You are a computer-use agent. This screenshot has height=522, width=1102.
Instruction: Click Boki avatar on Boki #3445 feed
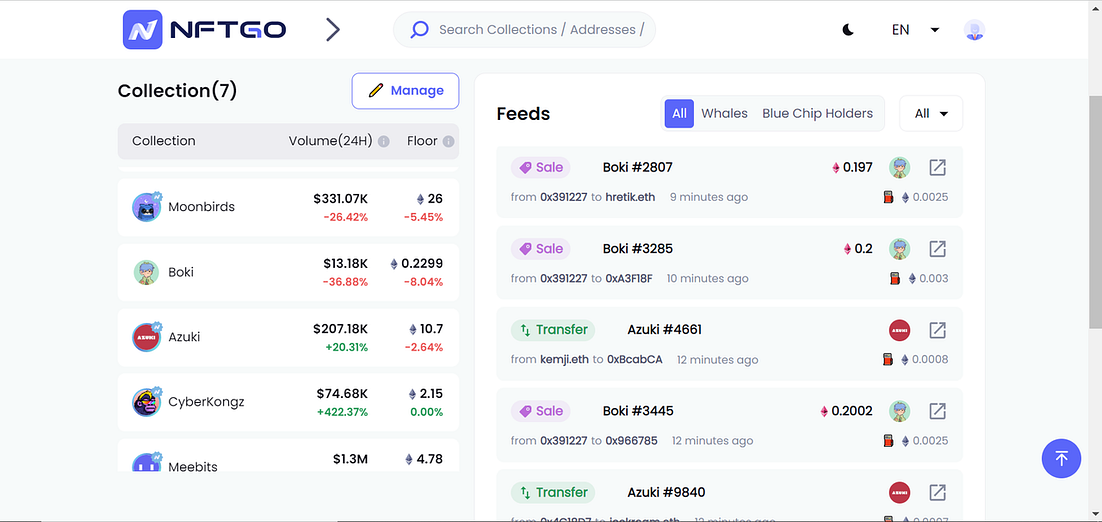tap(900, 411)
